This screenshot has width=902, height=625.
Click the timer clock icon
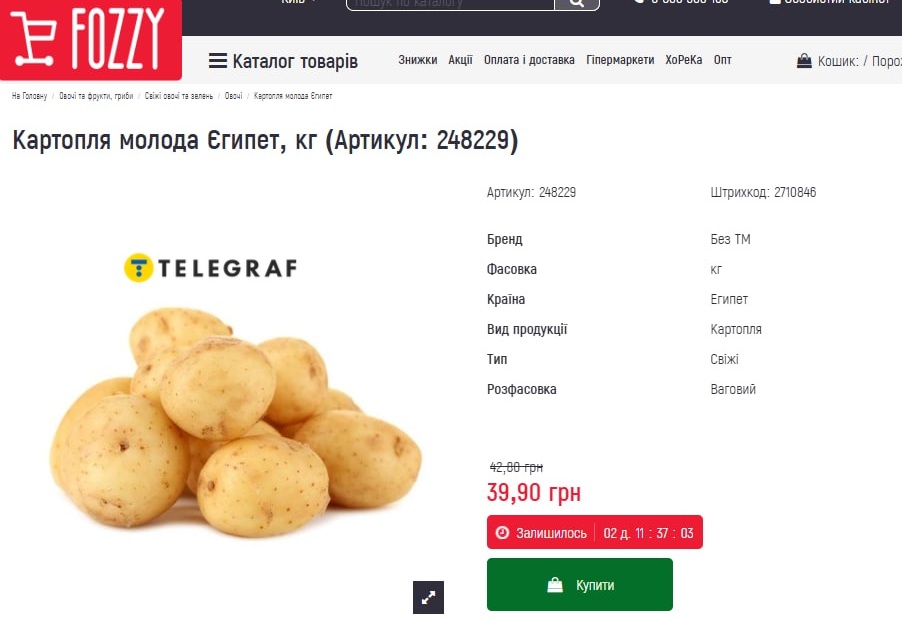pos(502,533)
